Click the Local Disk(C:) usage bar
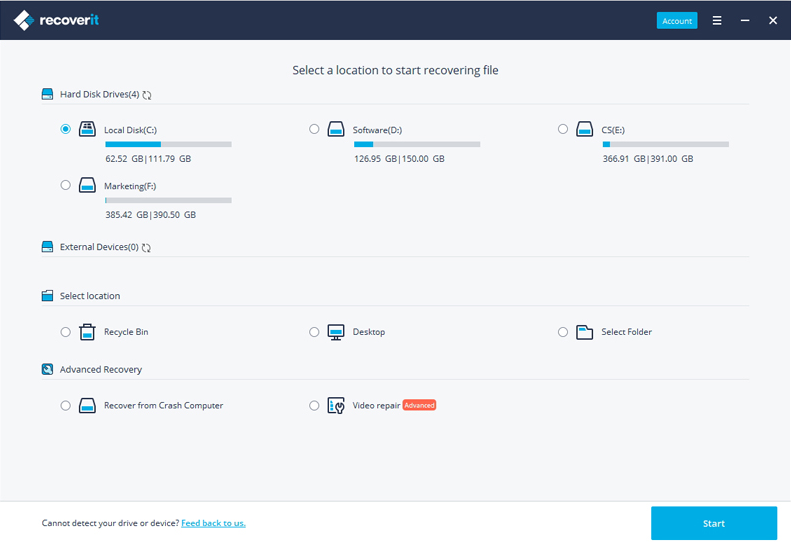This screenshot has height=542, width=791. [168, 144]
